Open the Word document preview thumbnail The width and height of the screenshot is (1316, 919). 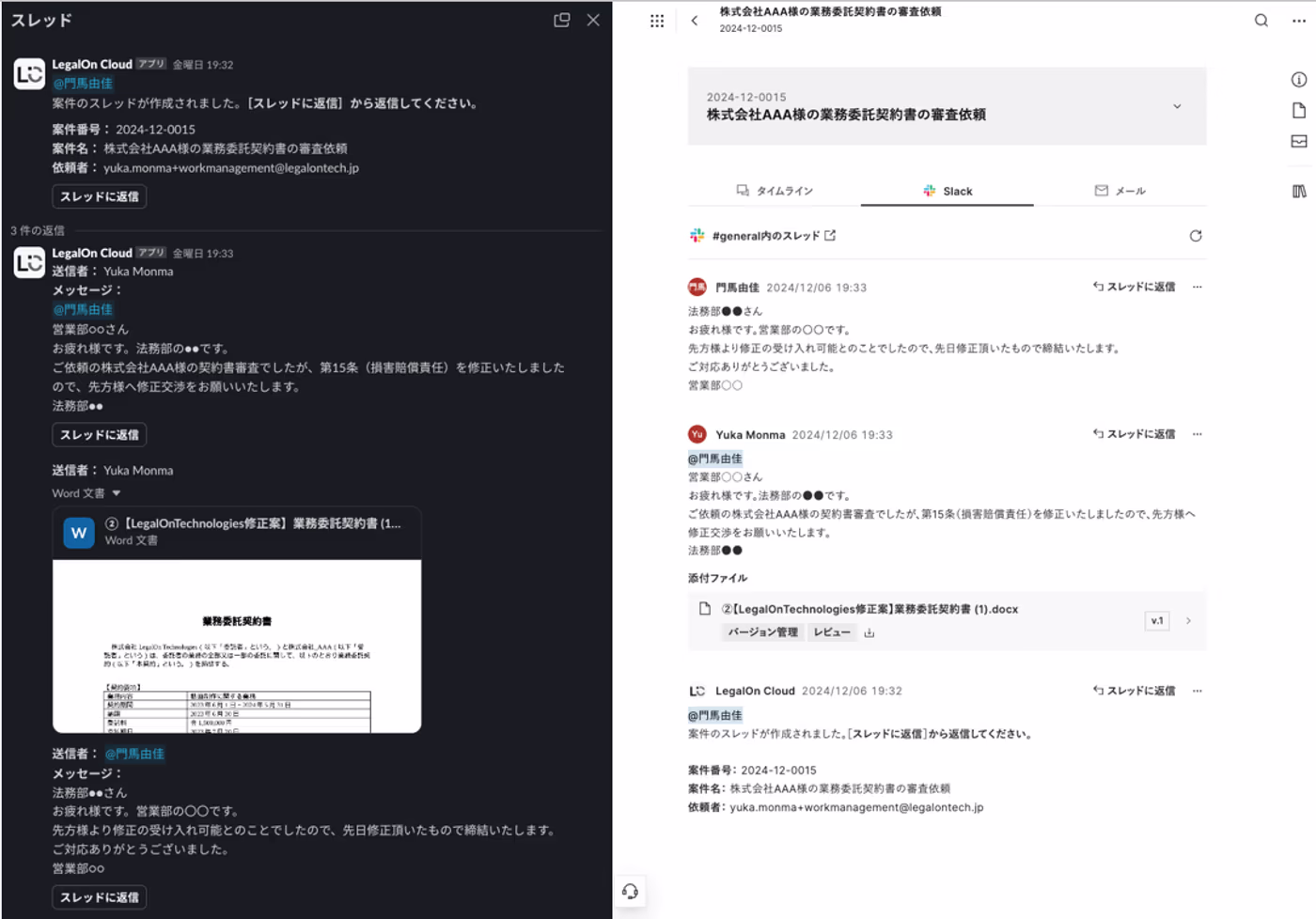(x=237, y=646)
